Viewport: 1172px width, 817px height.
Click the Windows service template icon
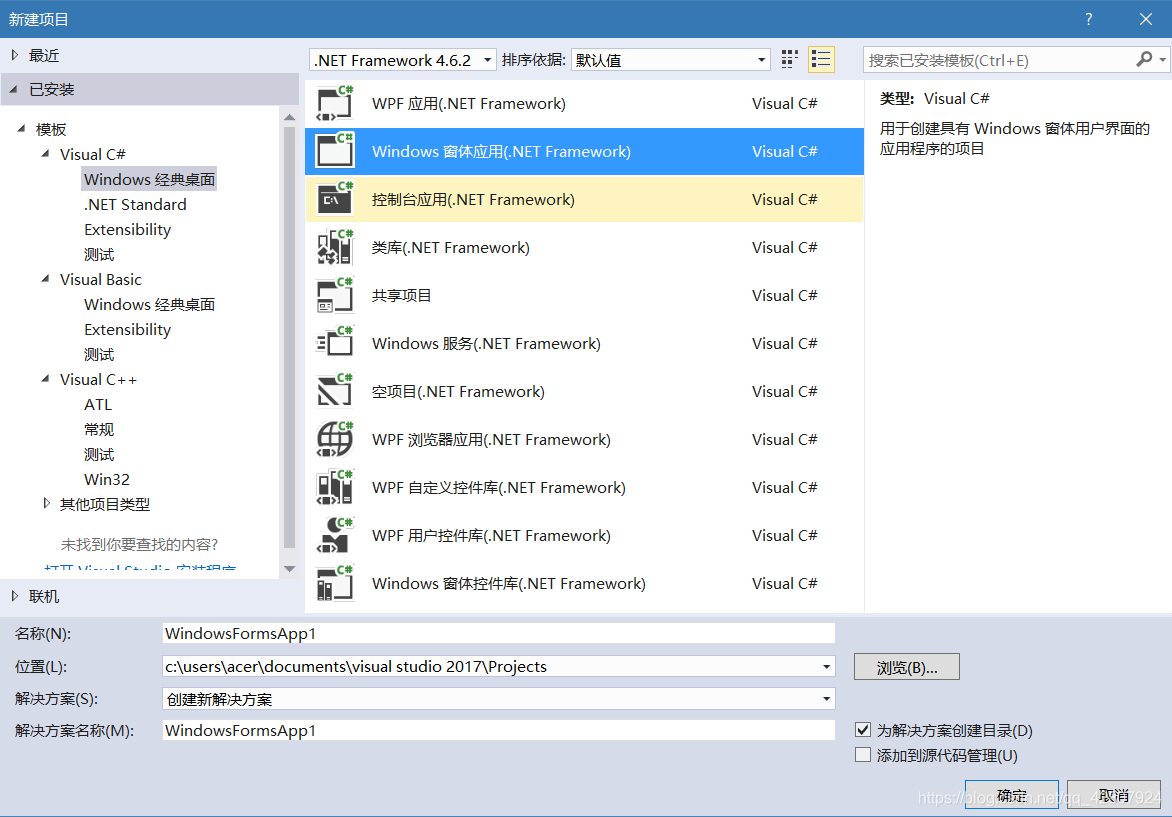tap(334, 343)
